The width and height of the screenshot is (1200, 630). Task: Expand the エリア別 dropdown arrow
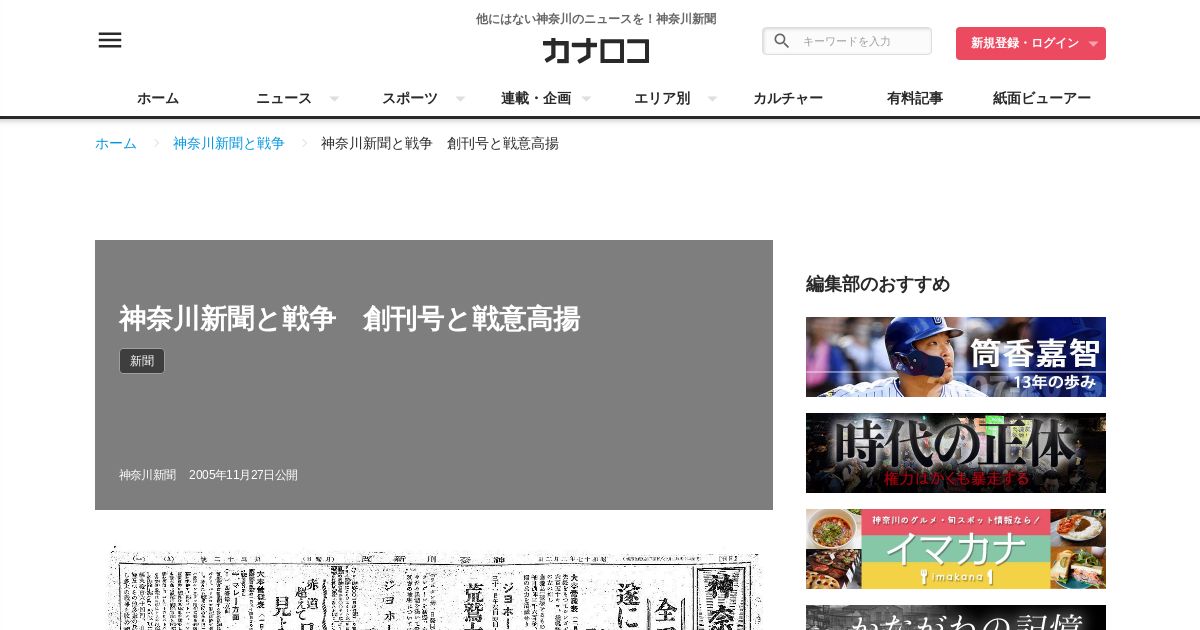click(712, 98)
